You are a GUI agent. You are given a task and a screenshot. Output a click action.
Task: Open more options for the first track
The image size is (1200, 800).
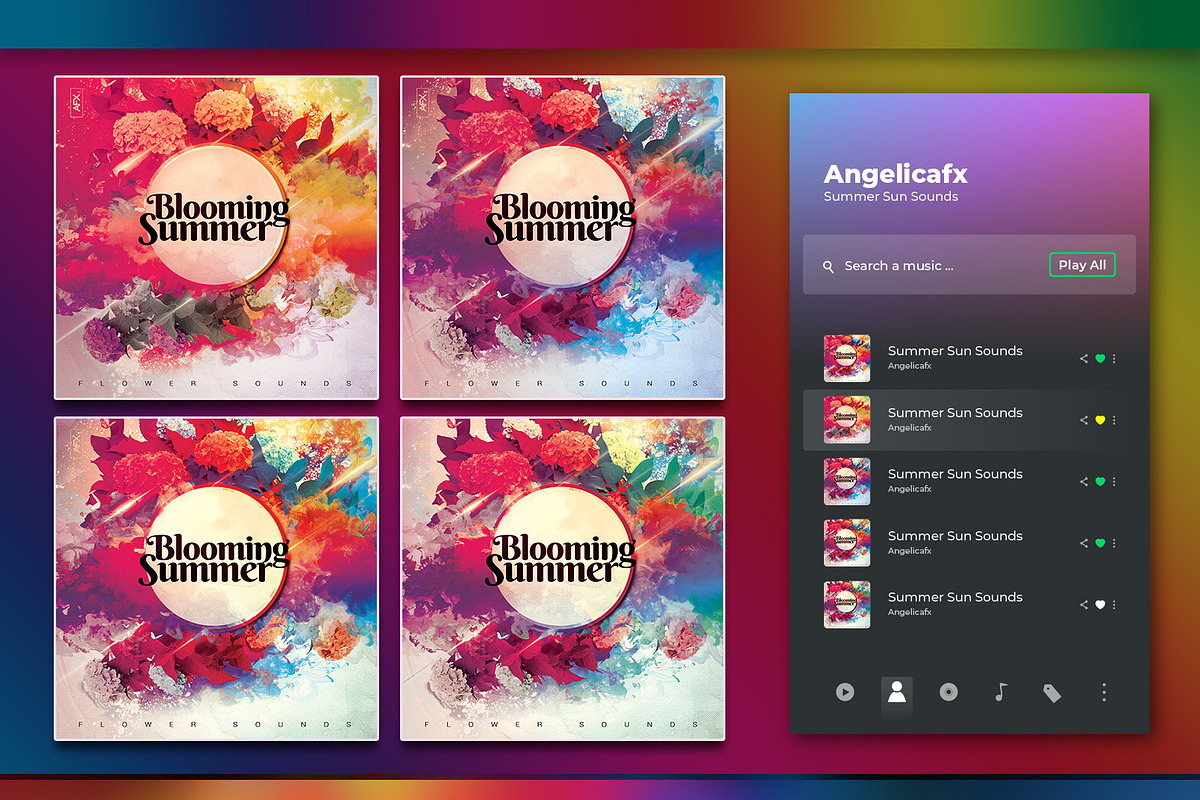1115,359
